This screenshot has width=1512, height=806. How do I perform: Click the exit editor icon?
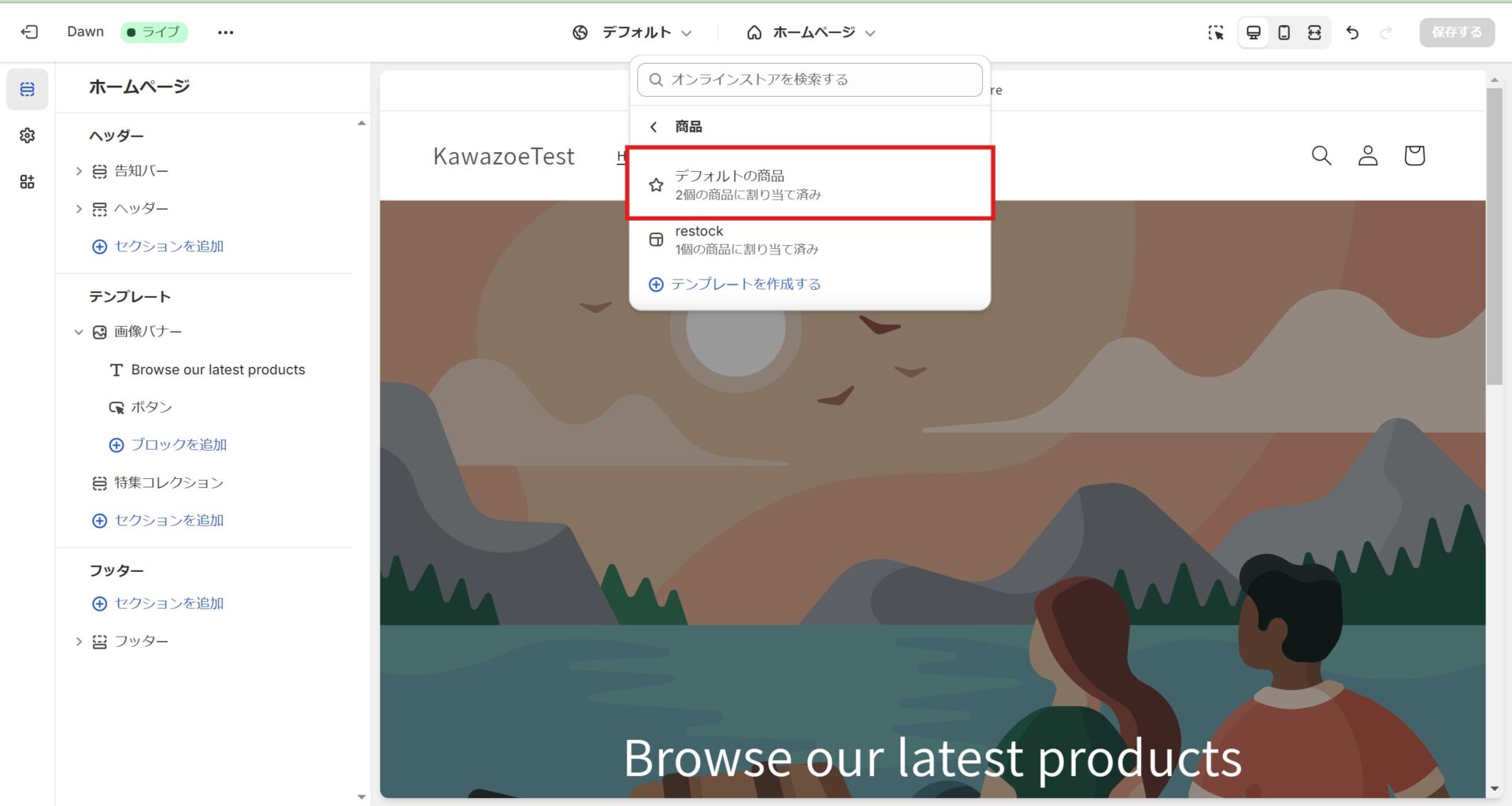coord(29,32)
